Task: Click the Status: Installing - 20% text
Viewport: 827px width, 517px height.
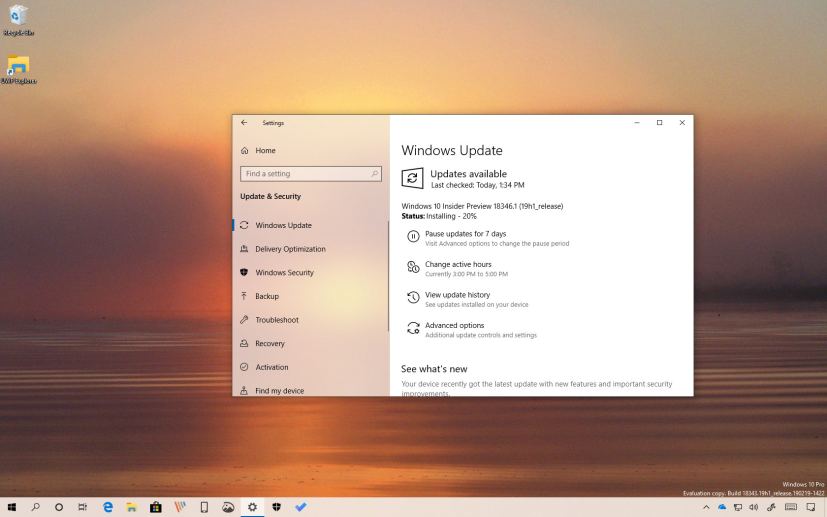Action: 439,216
